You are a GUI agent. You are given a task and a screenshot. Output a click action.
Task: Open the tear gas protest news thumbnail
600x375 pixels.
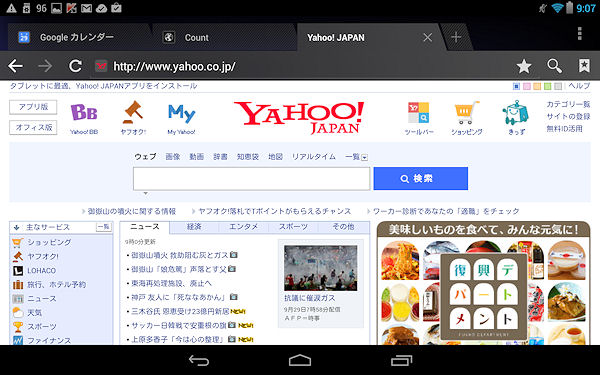pyautogui.click(x=320, y=268)
